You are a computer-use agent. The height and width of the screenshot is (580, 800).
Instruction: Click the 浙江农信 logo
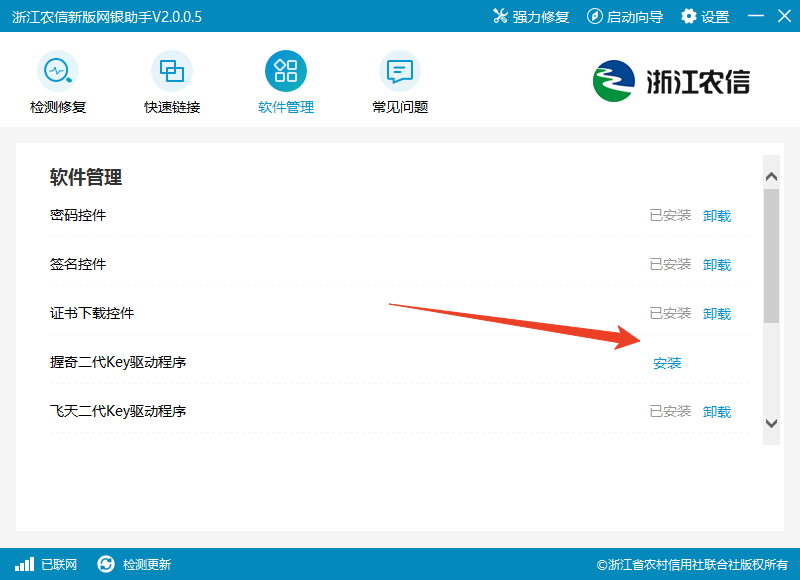coord(667,81)
